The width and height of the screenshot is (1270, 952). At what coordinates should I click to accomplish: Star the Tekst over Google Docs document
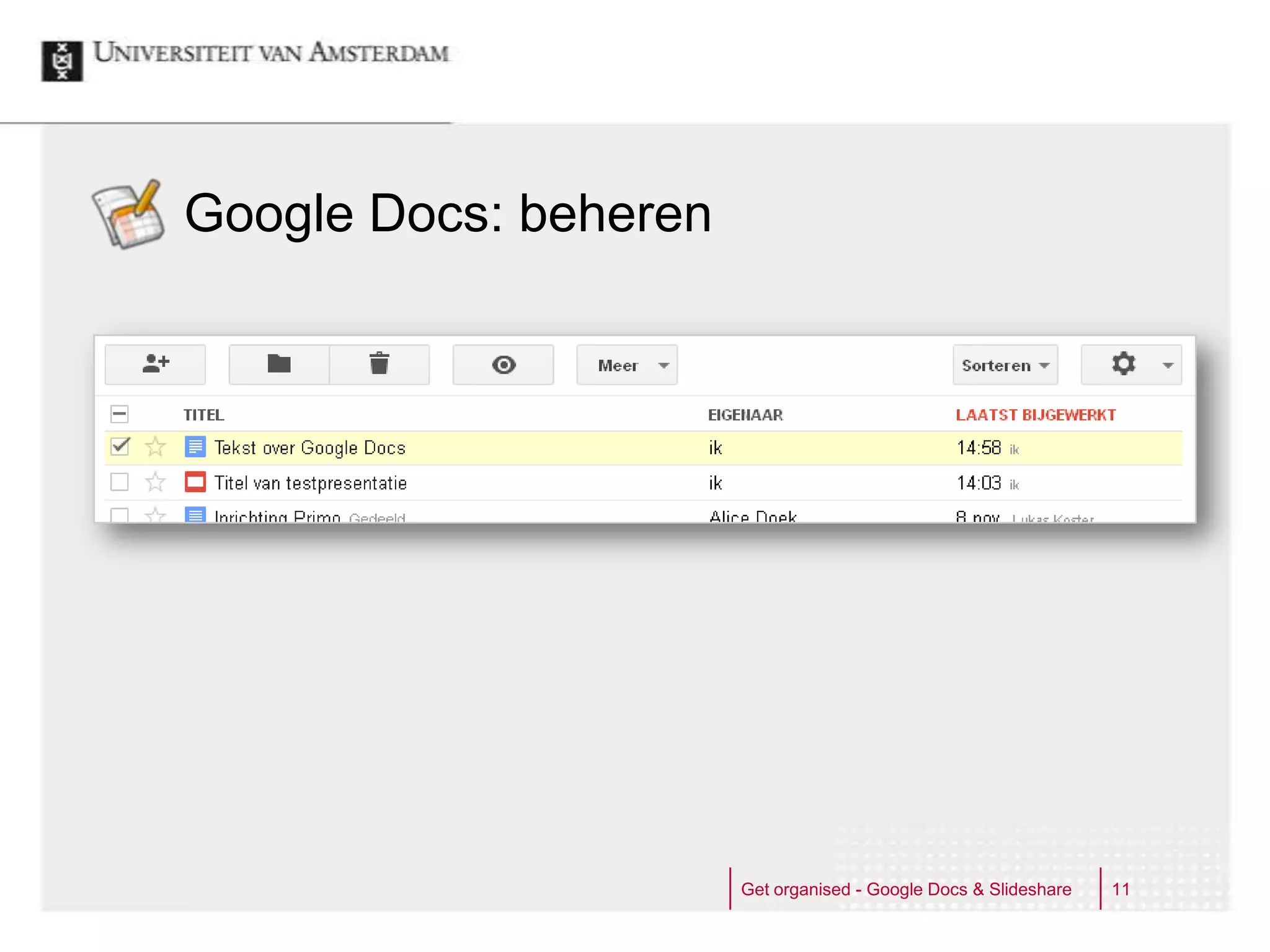[156, 446]
